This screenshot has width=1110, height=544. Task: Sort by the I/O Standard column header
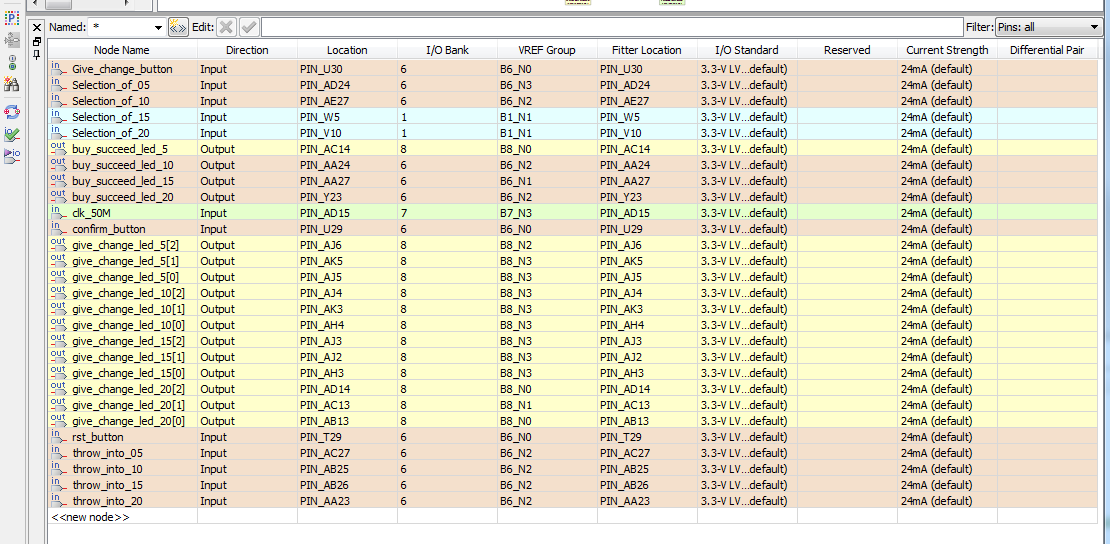(x=747, y=50)
